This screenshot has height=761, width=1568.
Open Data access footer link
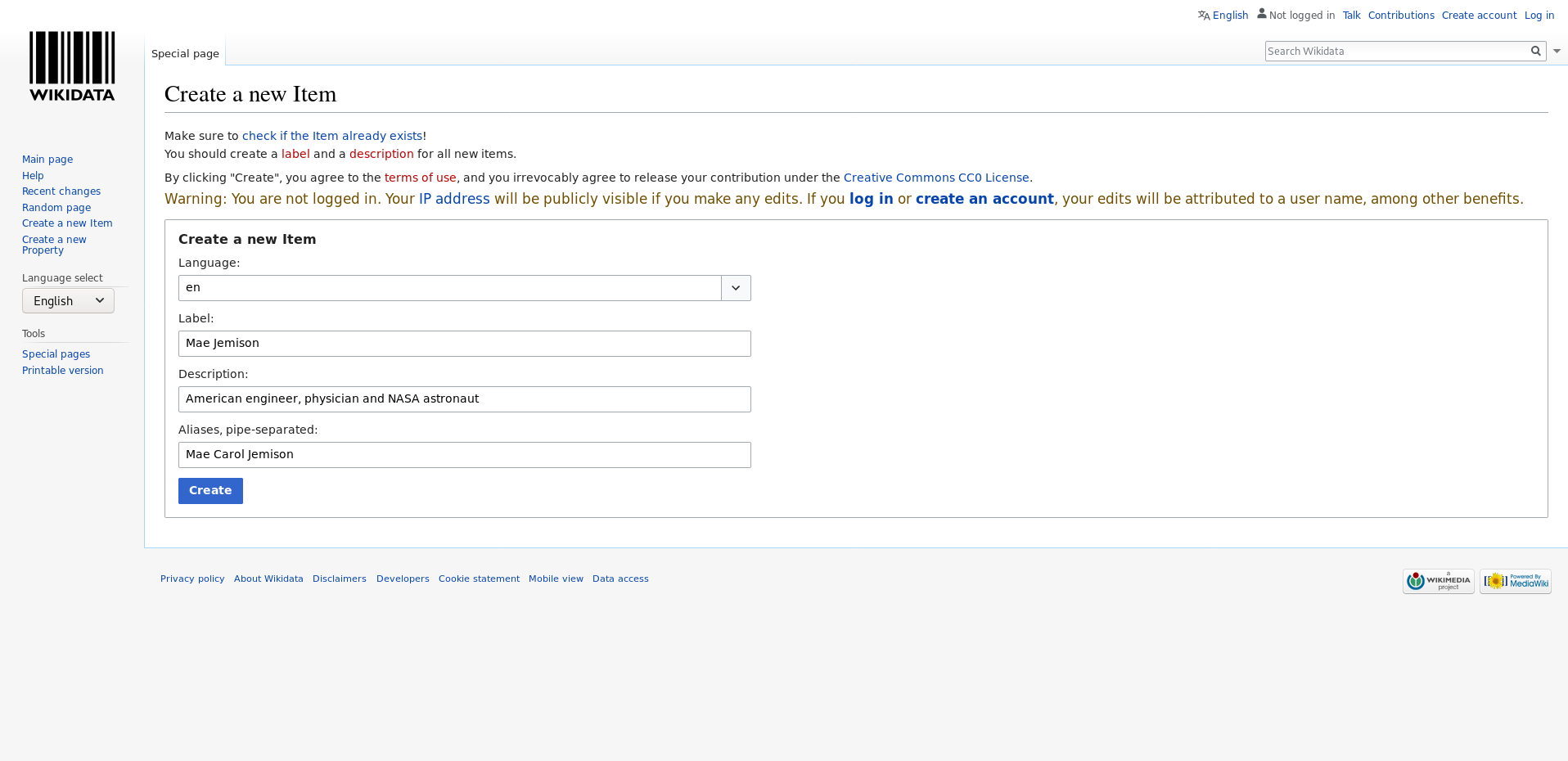620,579
